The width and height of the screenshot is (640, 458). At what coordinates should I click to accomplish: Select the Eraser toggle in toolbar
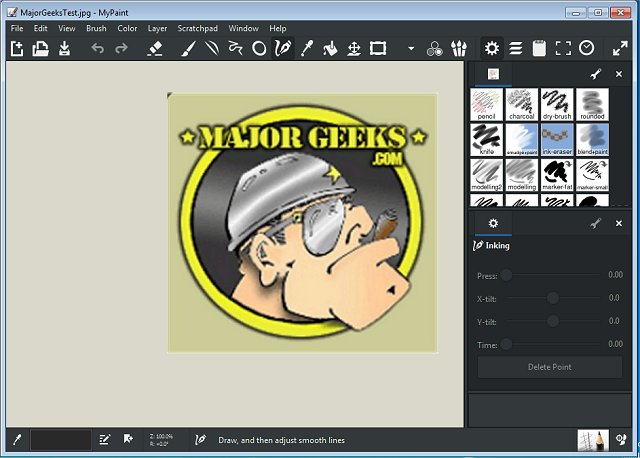[x=154, y=48]
